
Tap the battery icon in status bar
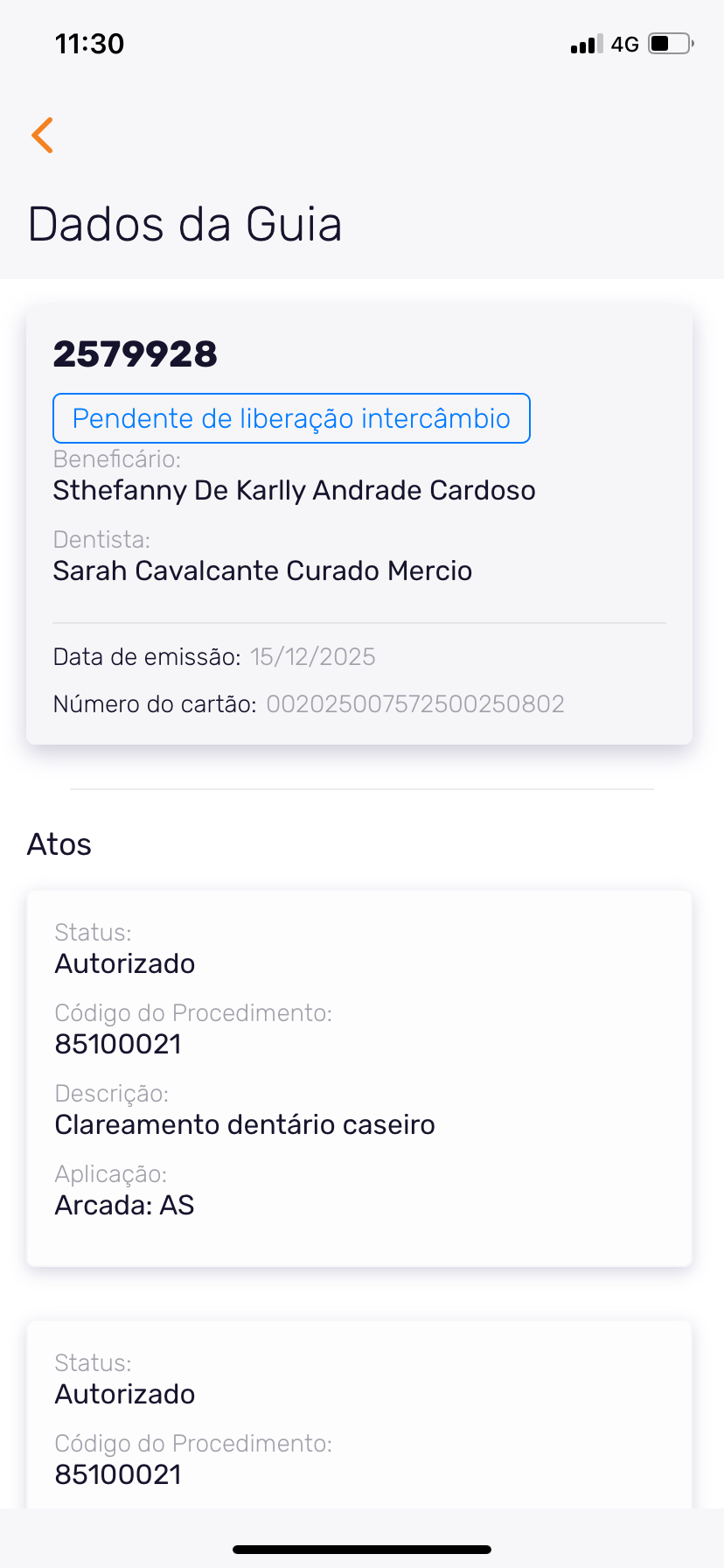(x=670, y=44)
